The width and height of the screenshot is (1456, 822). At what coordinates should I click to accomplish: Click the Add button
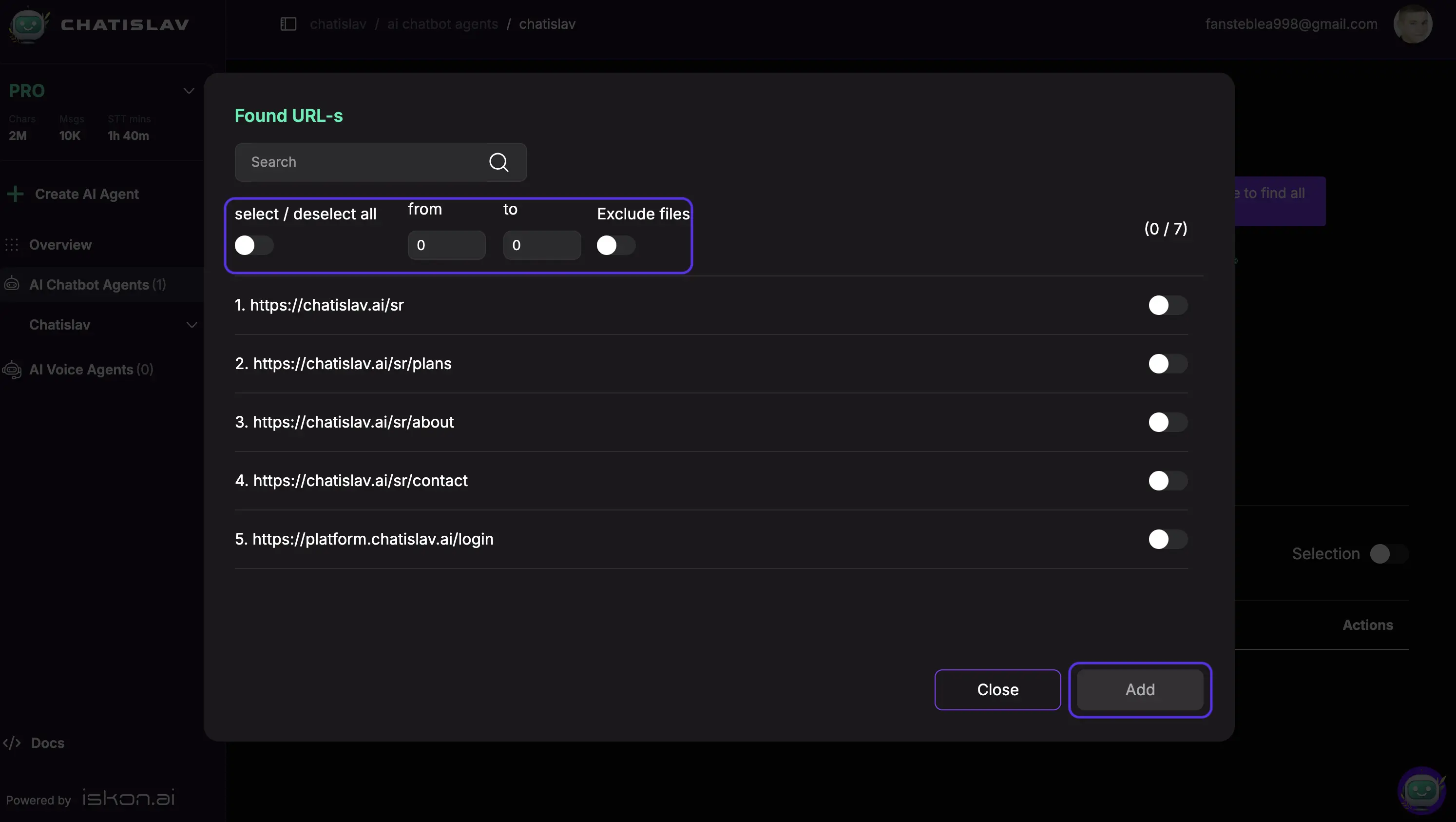pos(1139,690)
